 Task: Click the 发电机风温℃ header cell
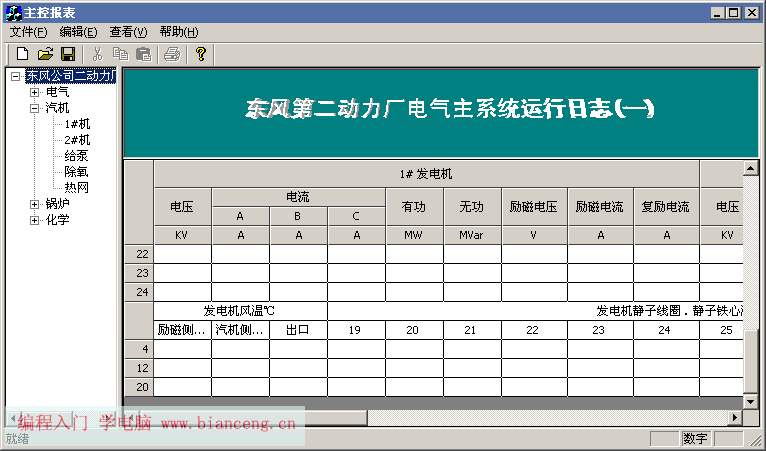pyautogui.click(x=240, y=311)
